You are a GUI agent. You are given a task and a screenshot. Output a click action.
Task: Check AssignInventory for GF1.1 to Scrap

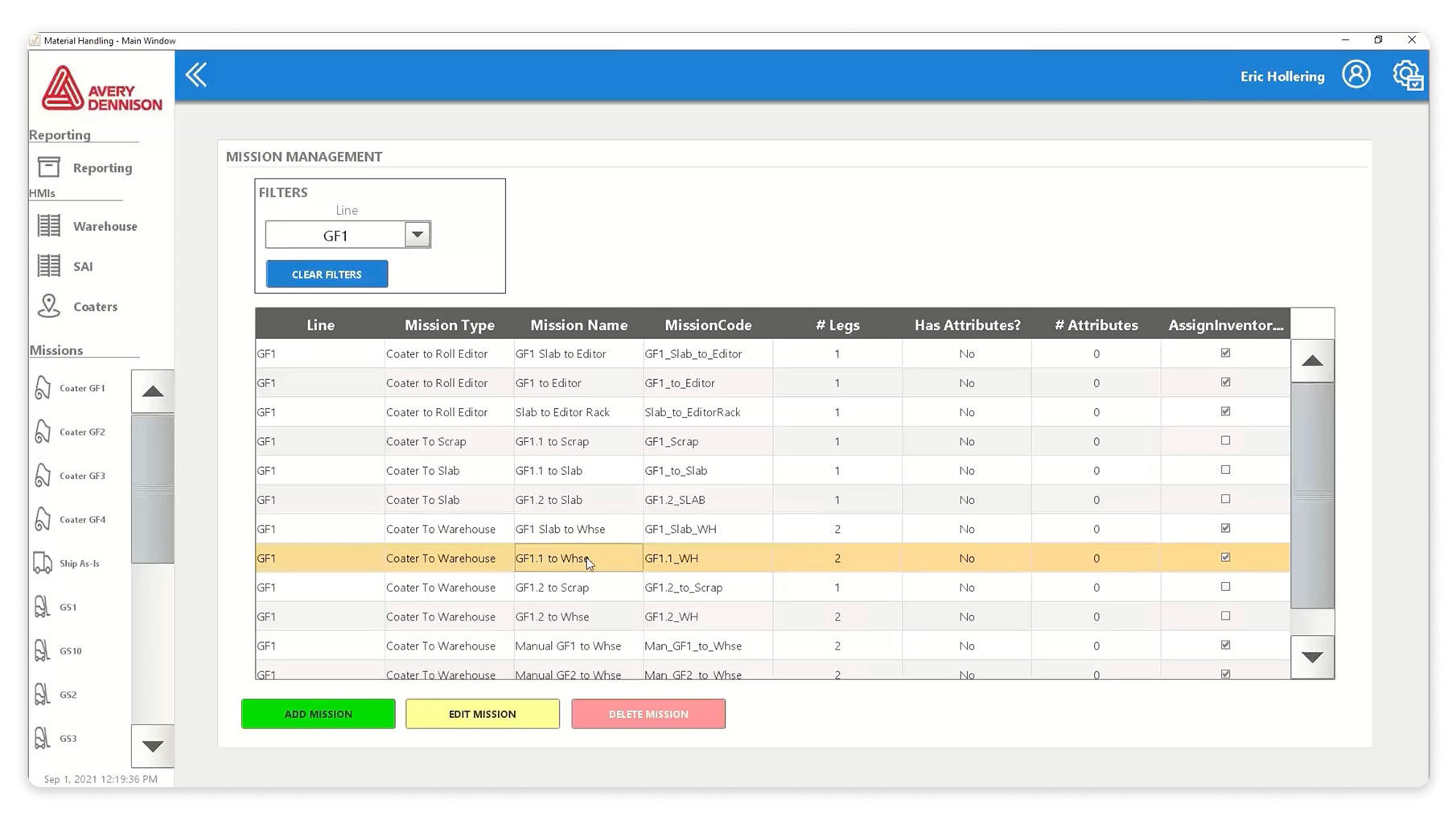[x=1225, y=441]
